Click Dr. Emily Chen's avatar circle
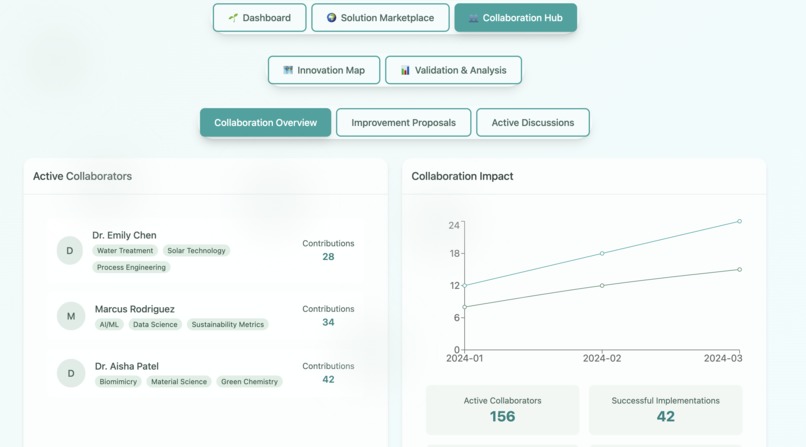Screen dimensions: 806x447 (70, 251)
